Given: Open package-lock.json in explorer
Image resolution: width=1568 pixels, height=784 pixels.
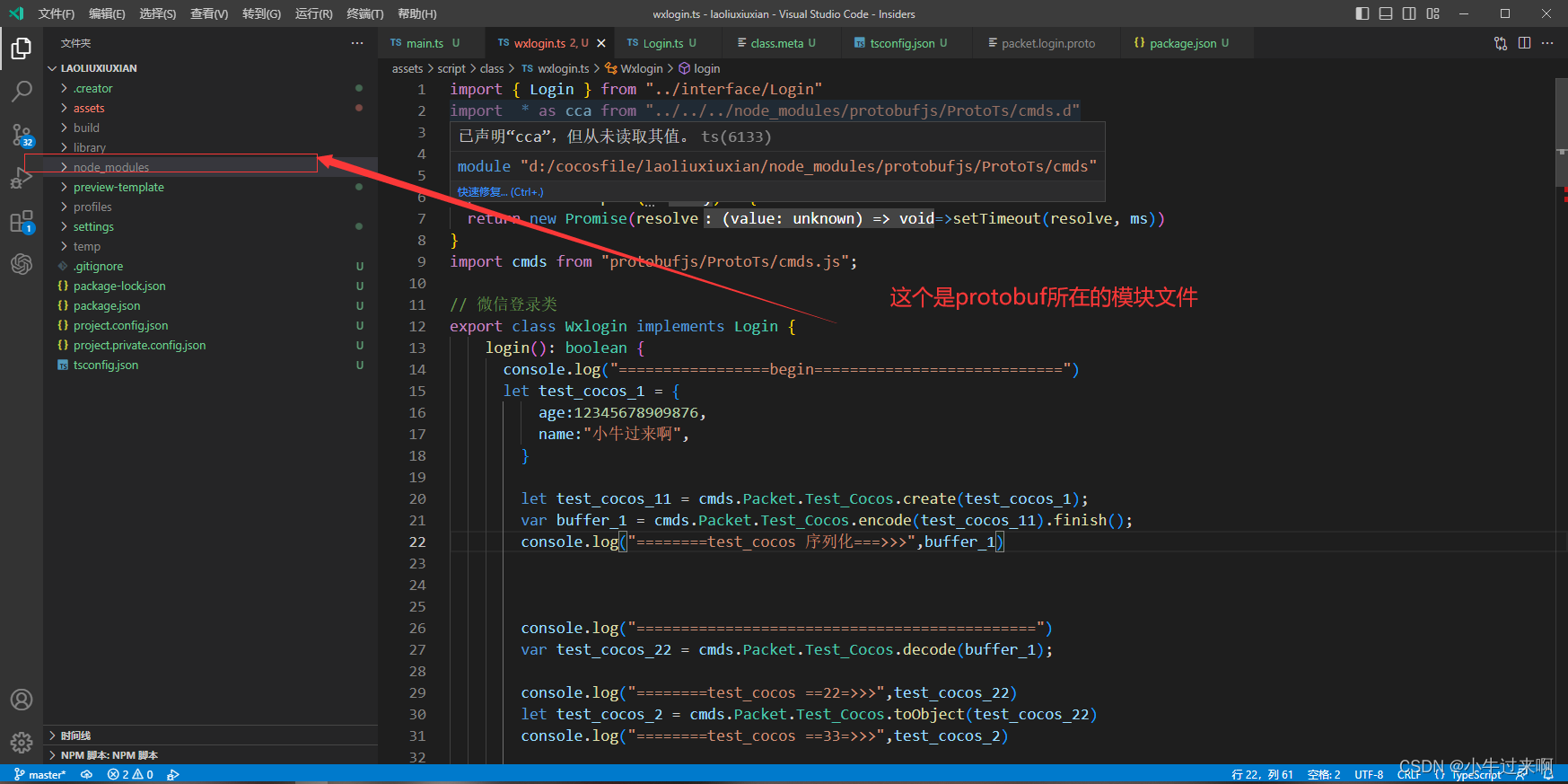Looking at the screenshot, I should pos(210,286).
